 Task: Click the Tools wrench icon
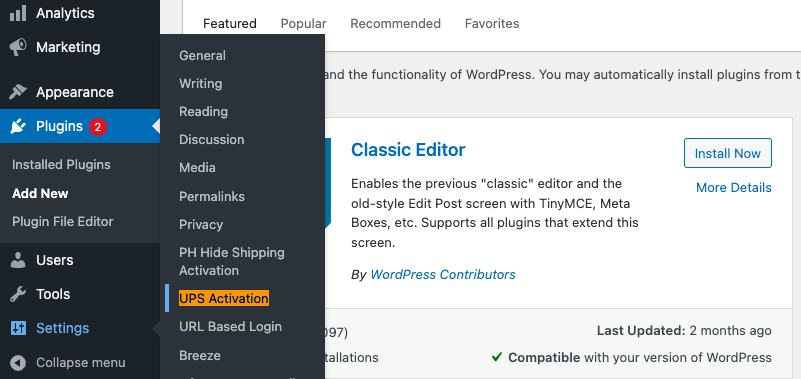[18, 294]
